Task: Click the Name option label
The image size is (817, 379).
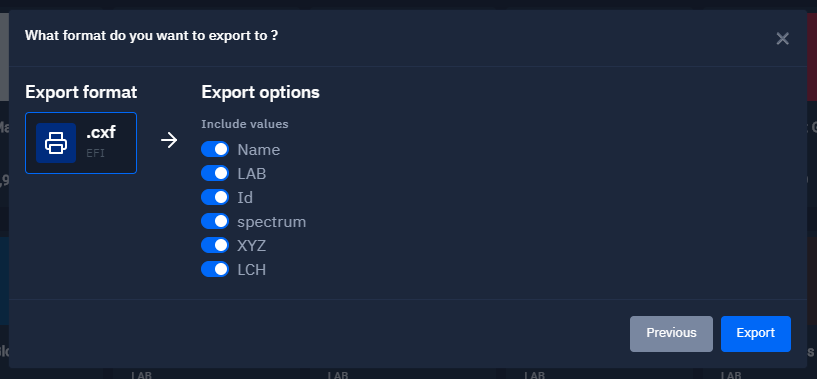Action: (258, 150)
